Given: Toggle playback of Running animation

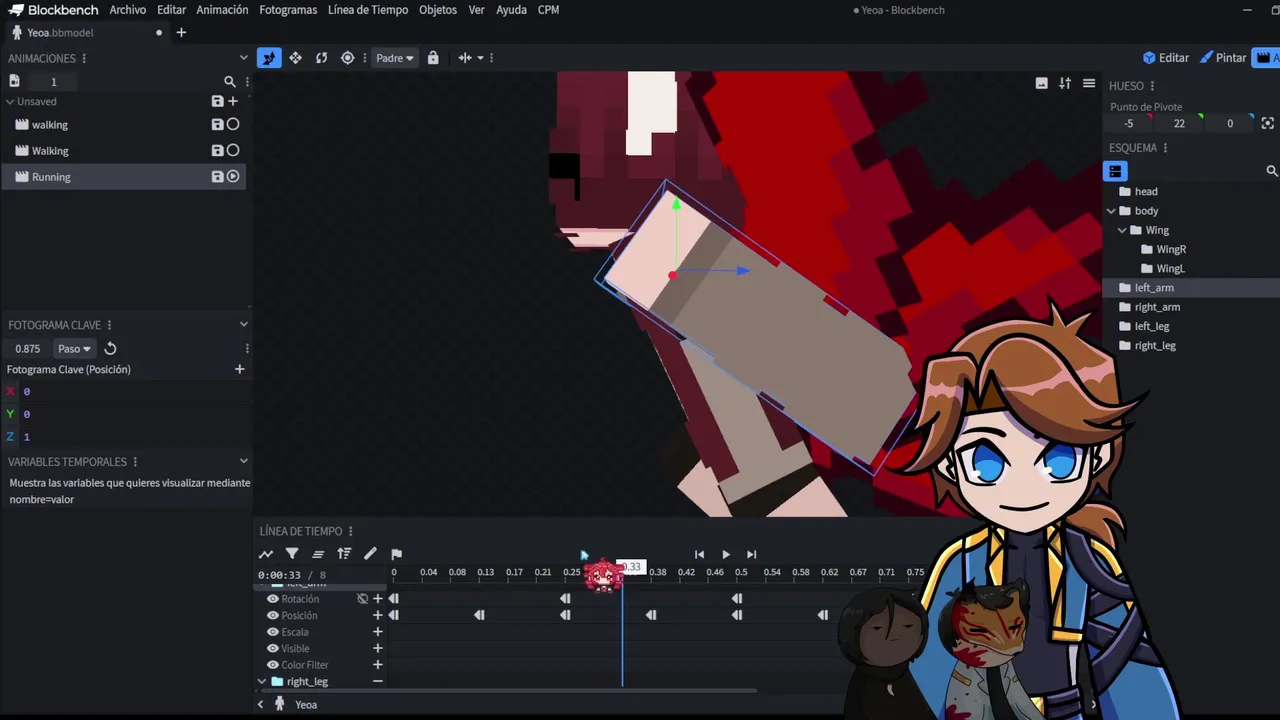Looking at the screenshot, I should [233, 177].
